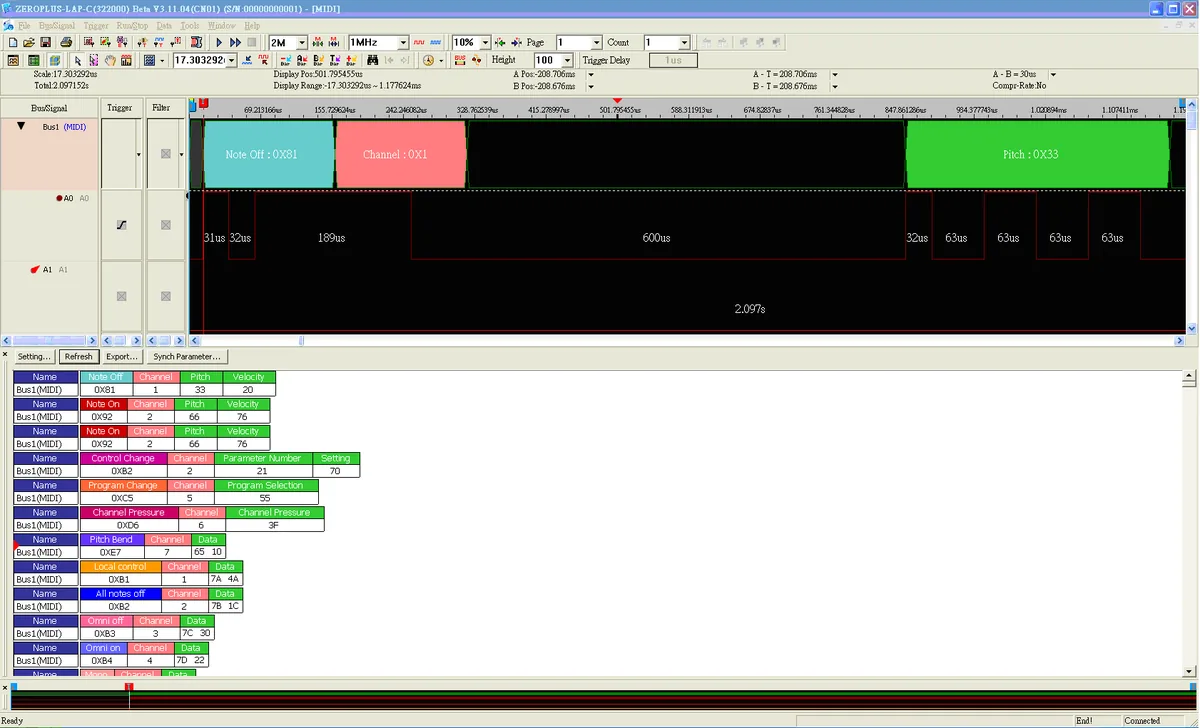Image resolution: width=1200 pixels, height=728 pixels.
Task: Open the 1MHz sample rate dropdown
Action: coord(404,43)
